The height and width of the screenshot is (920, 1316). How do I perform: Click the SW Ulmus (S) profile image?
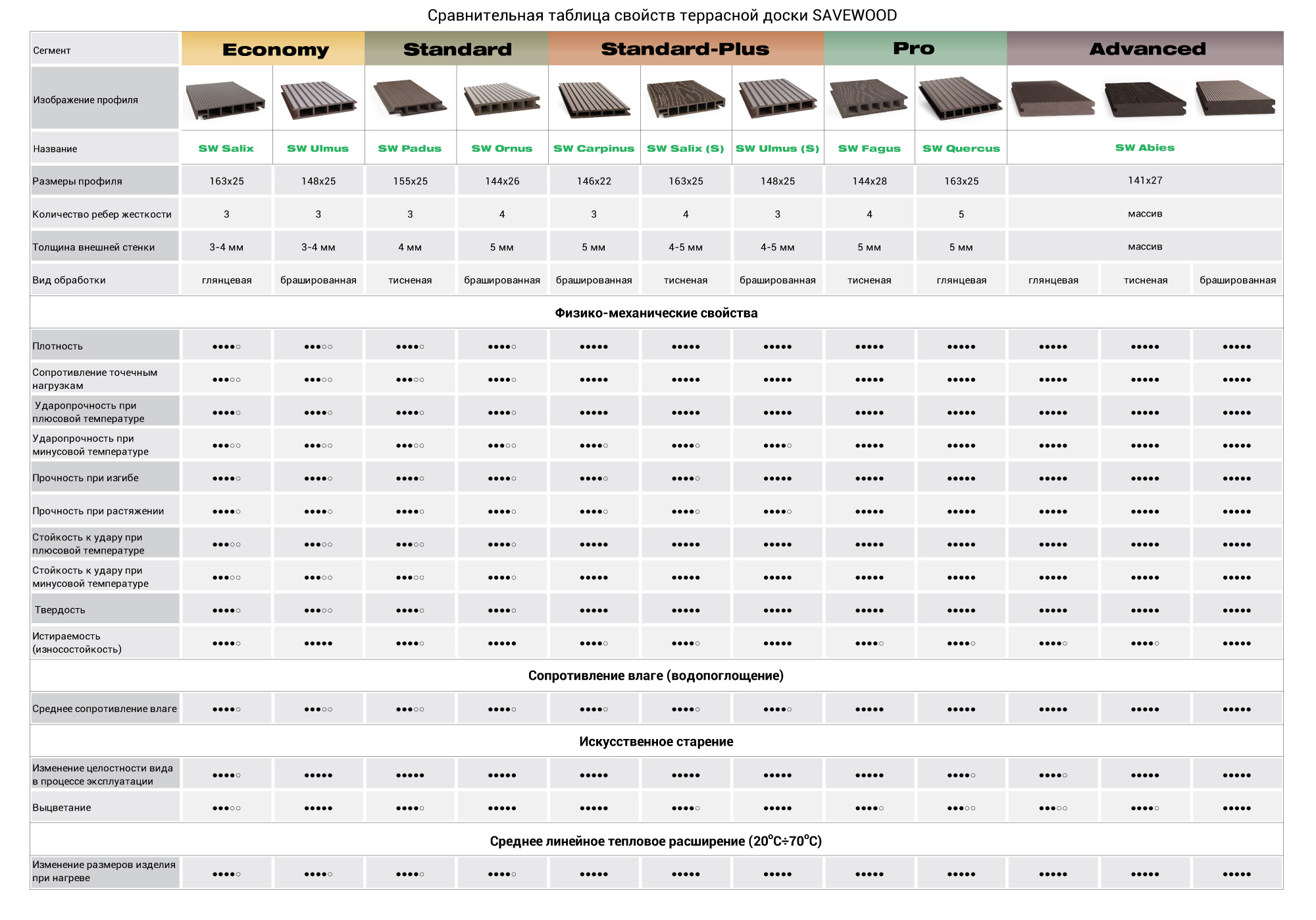tap(778, 99)
